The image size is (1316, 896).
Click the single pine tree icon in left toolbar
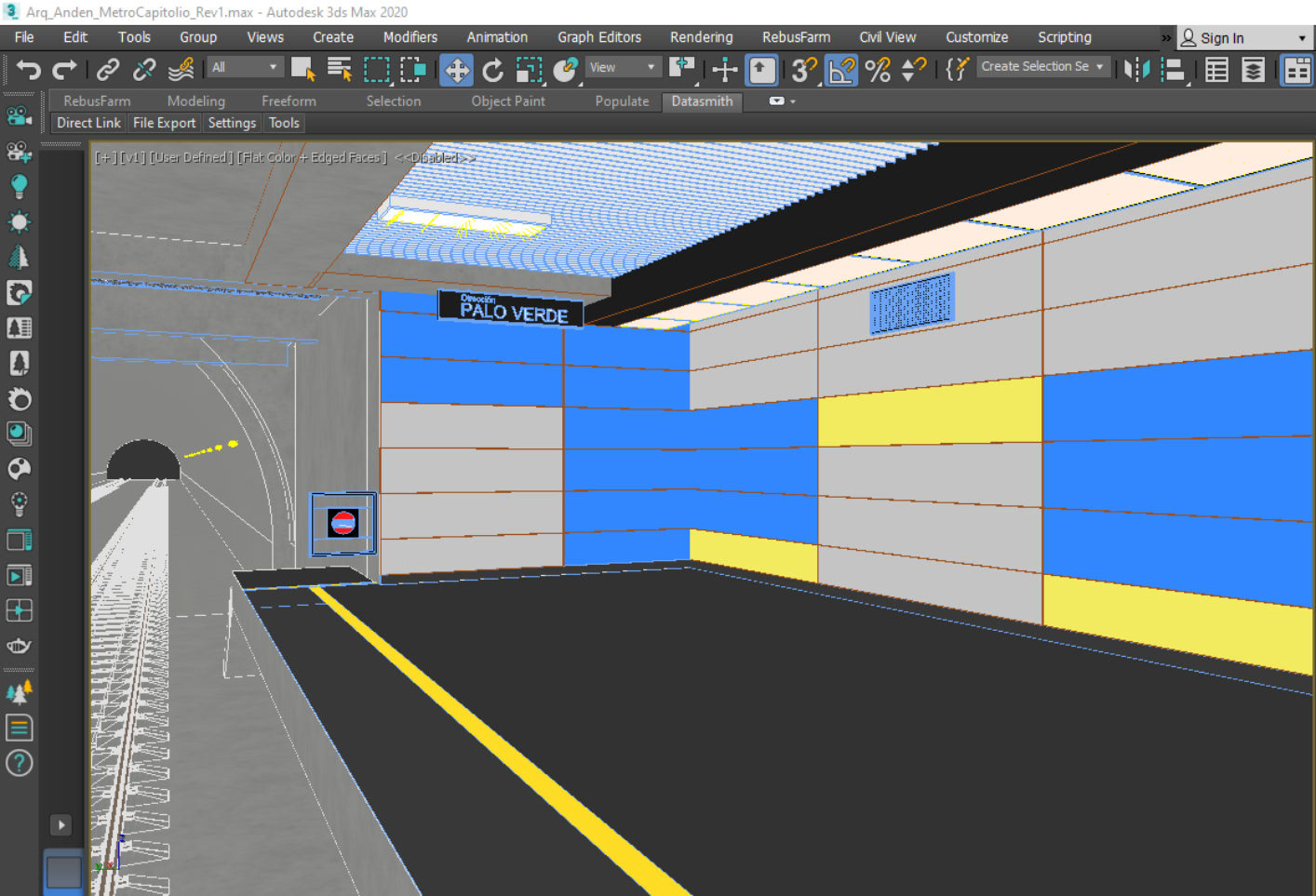pos(19,257)
